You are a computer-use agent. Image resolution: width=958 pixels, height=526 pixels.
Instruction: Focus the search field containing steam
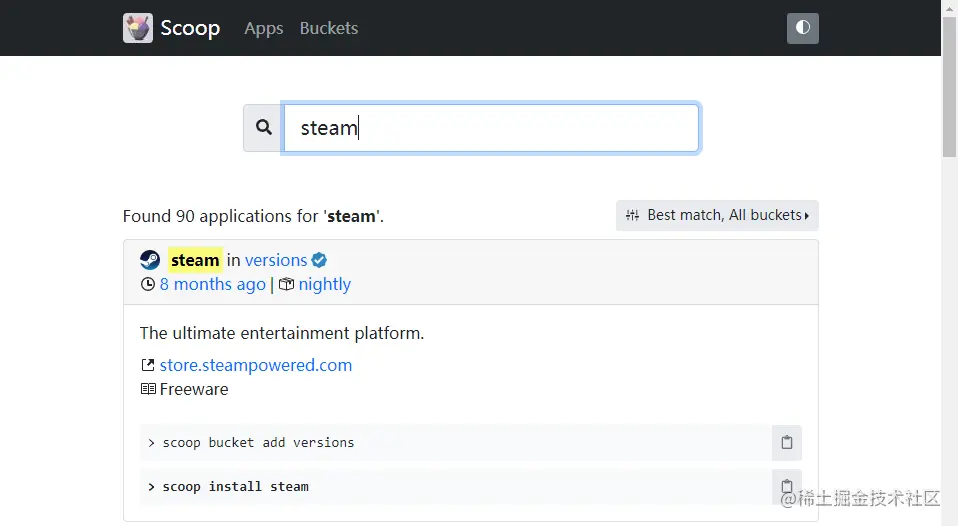pyautogui.click(x=491, y=128)
